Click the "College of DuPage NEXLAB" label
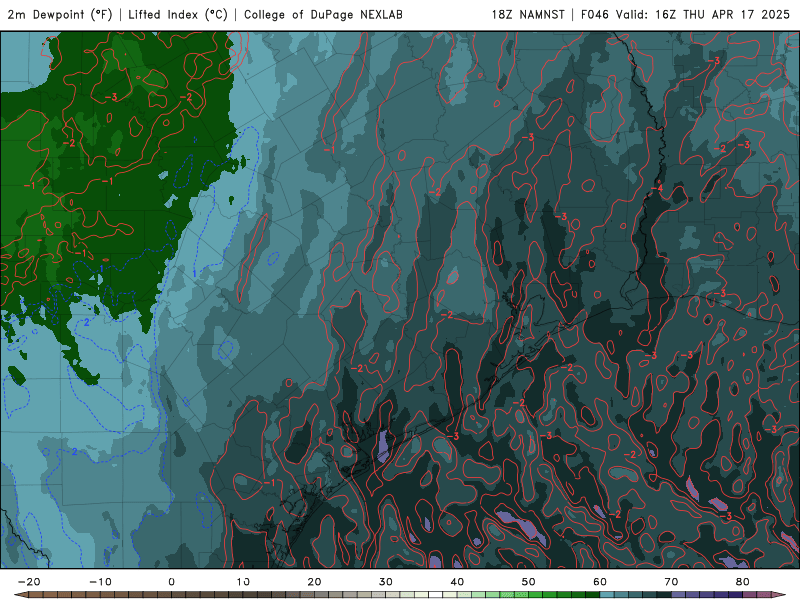Viewport: 800px width, 600px height. tap(323, 15)
